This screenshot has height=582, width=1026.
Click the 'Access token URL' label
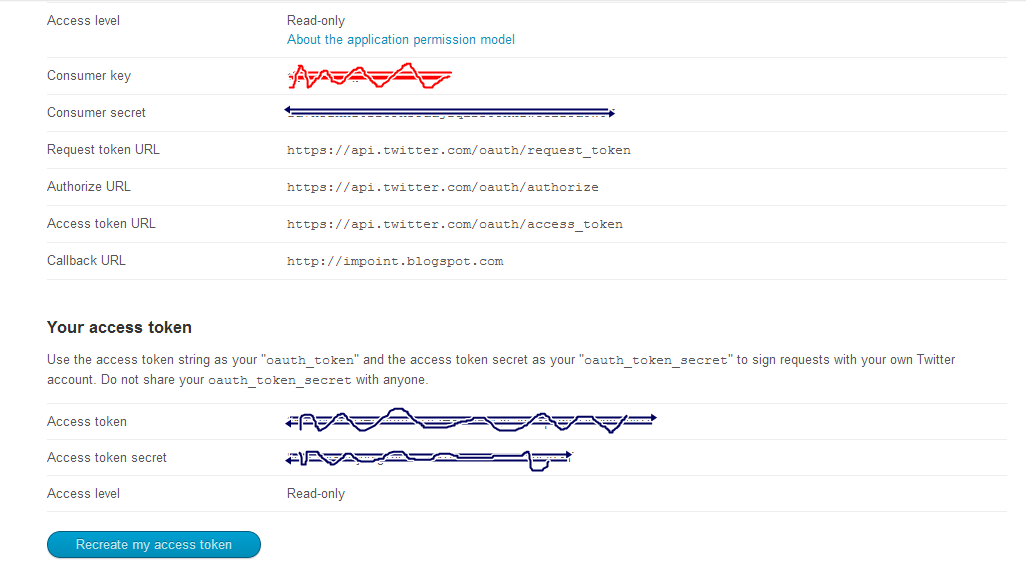(101, 224)
